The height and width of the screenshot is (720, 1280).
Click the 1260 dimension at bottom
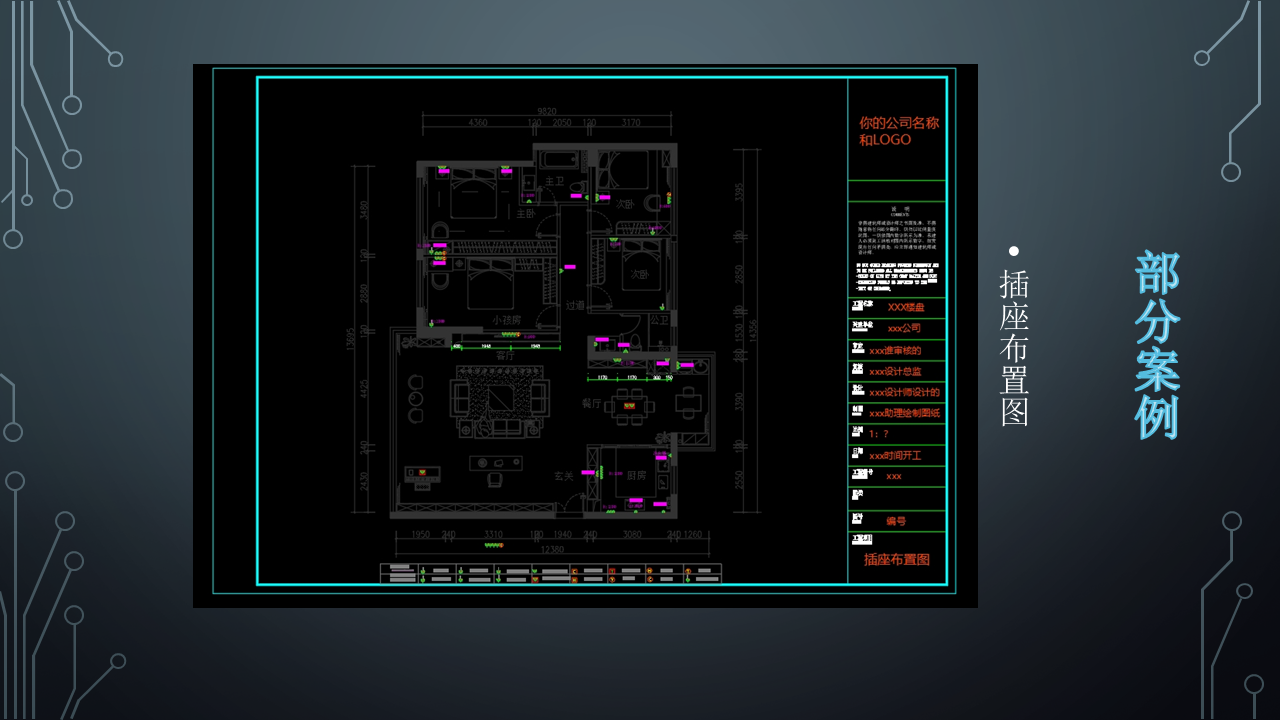[x=692, y=535]
